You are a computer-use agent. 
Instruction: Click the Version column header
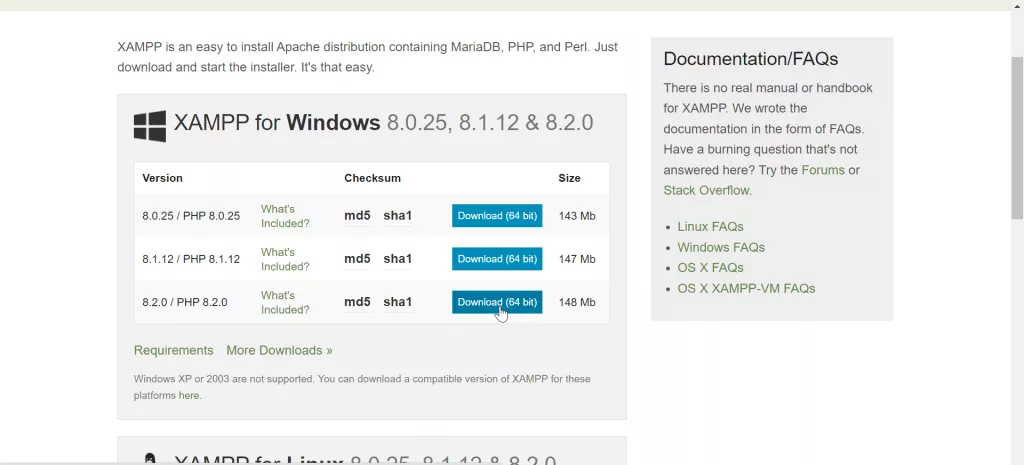click(x=163, y=178)
